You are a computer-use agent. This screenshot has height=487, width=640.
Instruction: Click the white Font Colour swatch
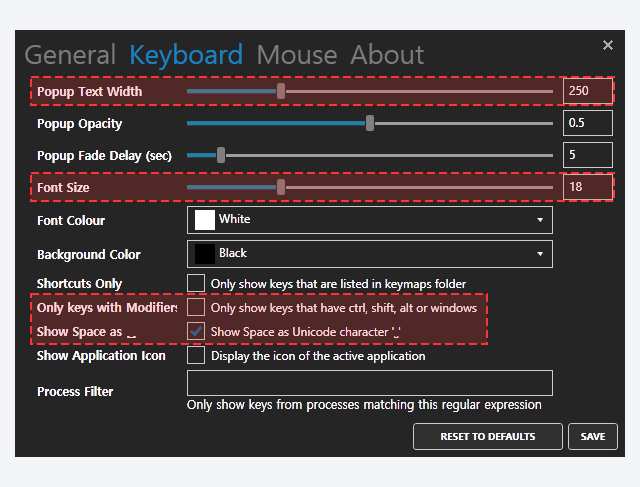pos(205,220)
